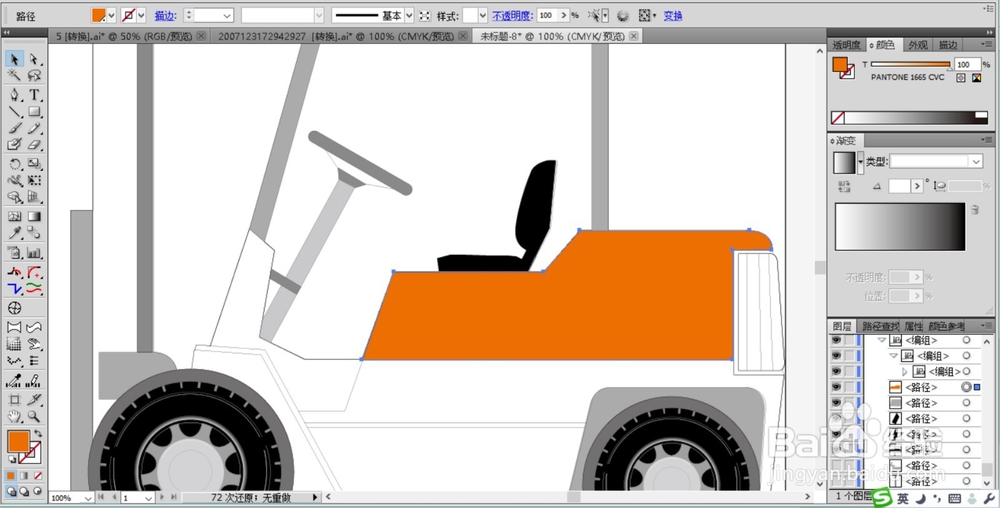Collapse the top 编组 group in Layers
1000x508 pixels.
coord(882,340)
